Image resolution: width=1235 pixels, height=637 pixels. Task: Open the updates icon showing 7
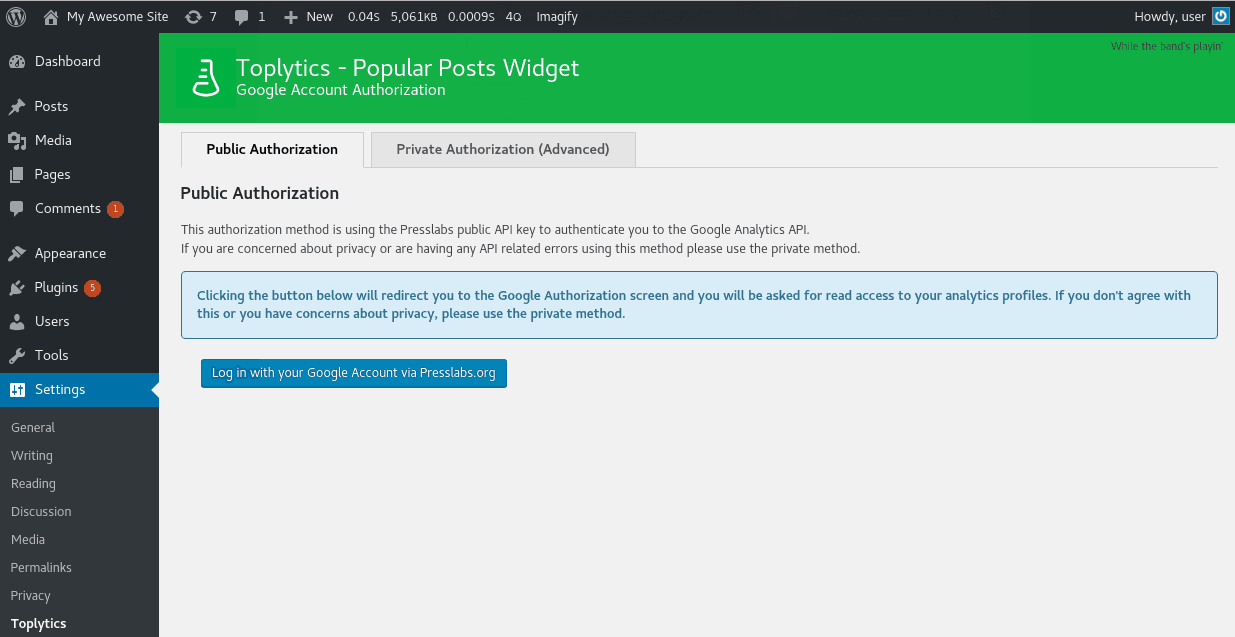pyautogui.click(x=194, y=17)
